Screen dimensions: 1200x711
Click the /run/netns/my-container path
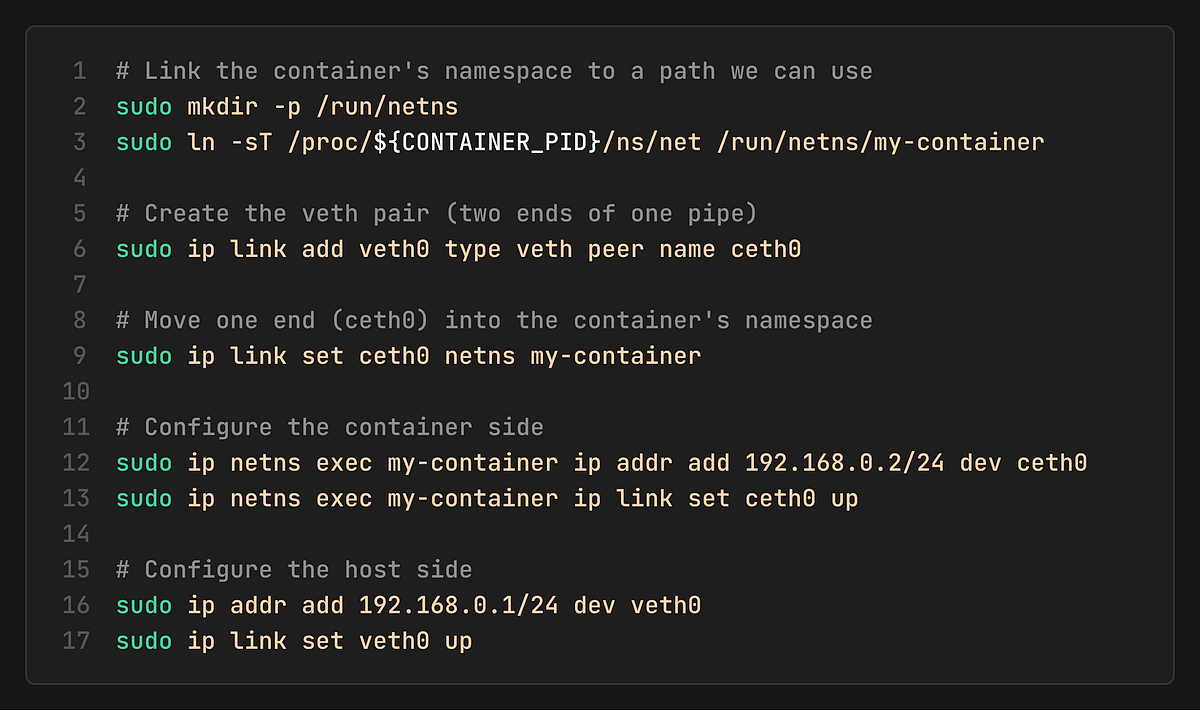coord(880,142)
